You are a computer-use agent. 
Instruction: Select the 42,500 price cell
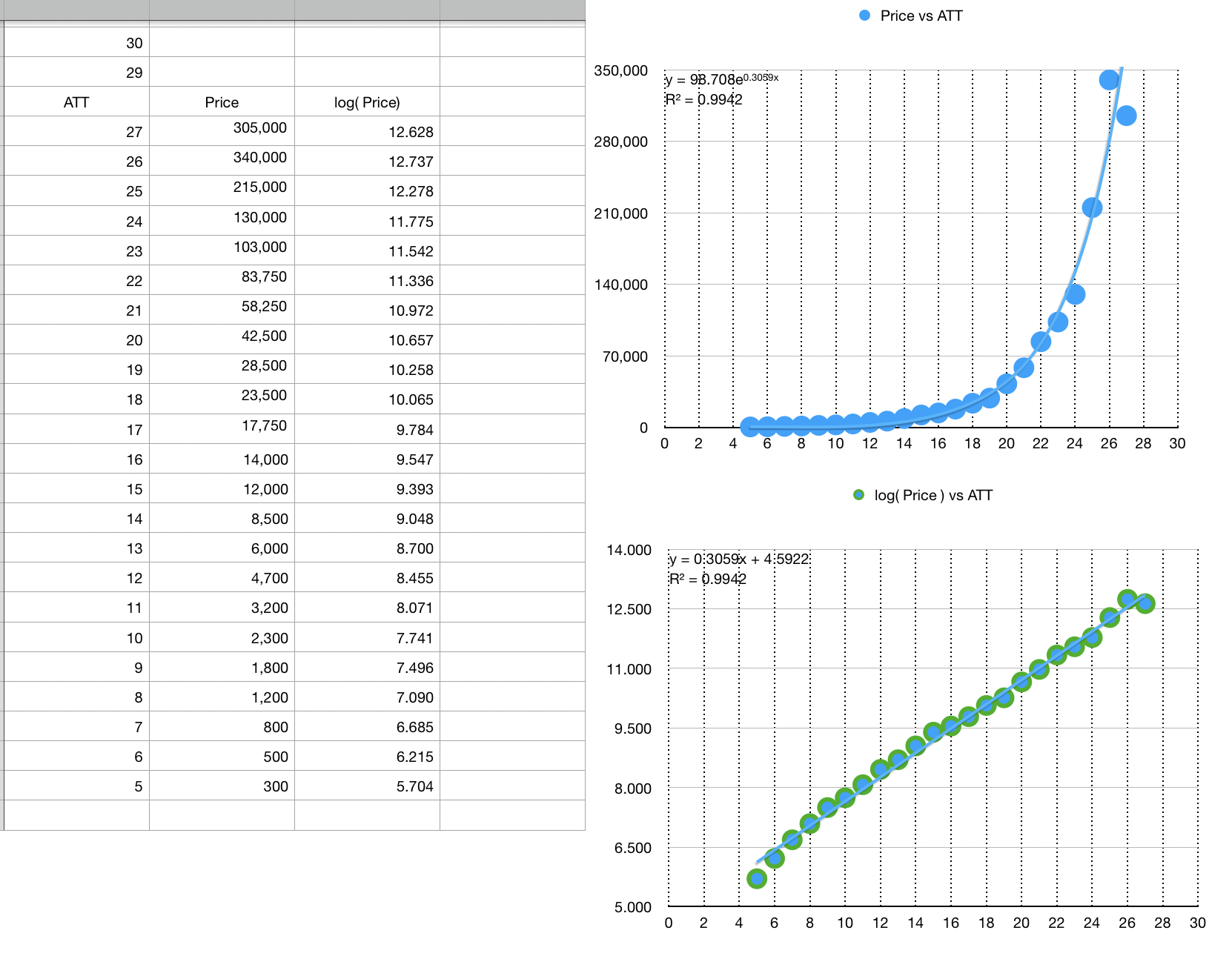222,339
